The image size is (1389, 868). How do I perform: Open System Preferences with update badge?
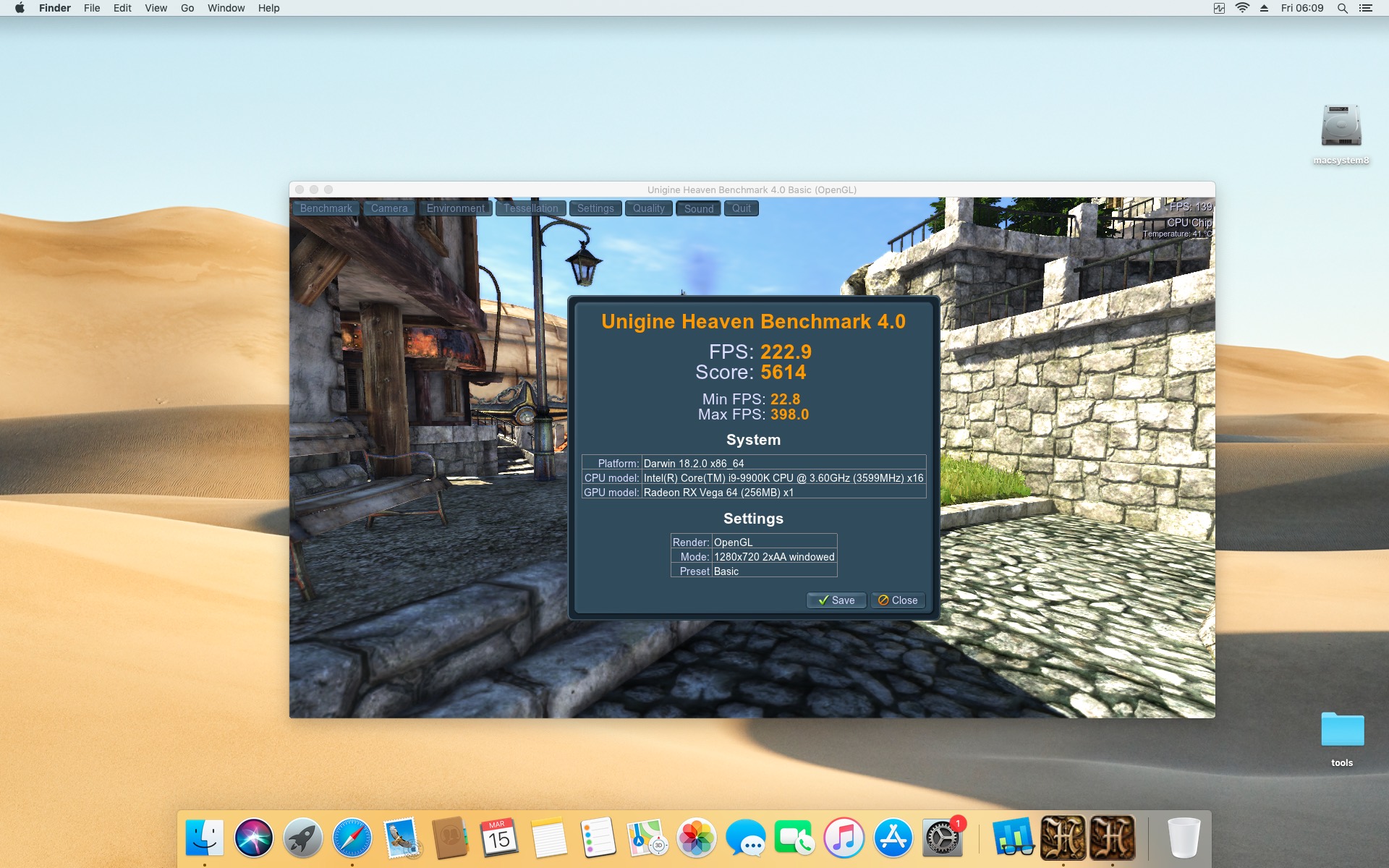tap(942, 838)
